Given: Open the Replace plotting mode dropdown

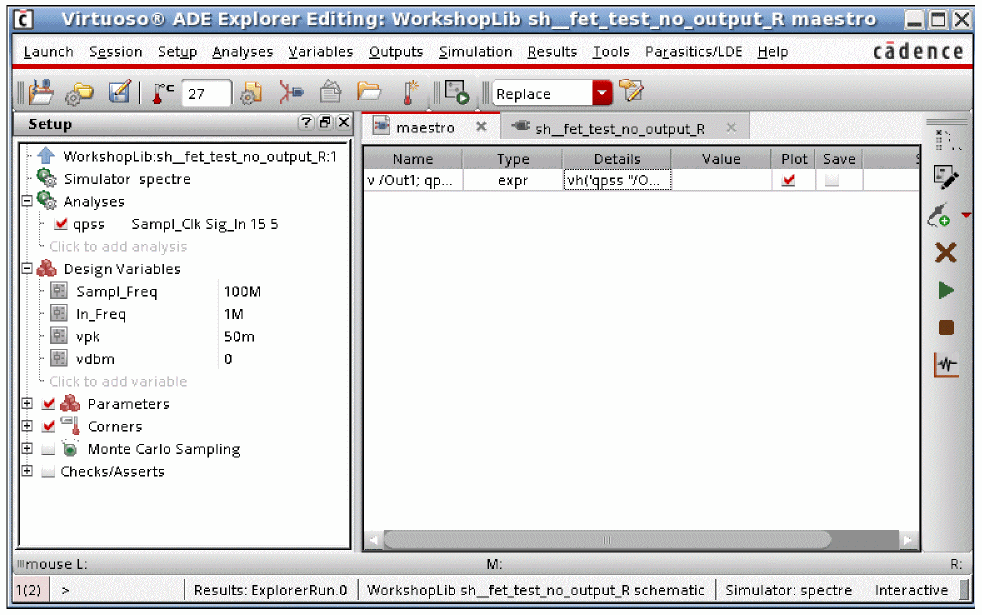Looking at the screenshot, I should click(602, 93).
